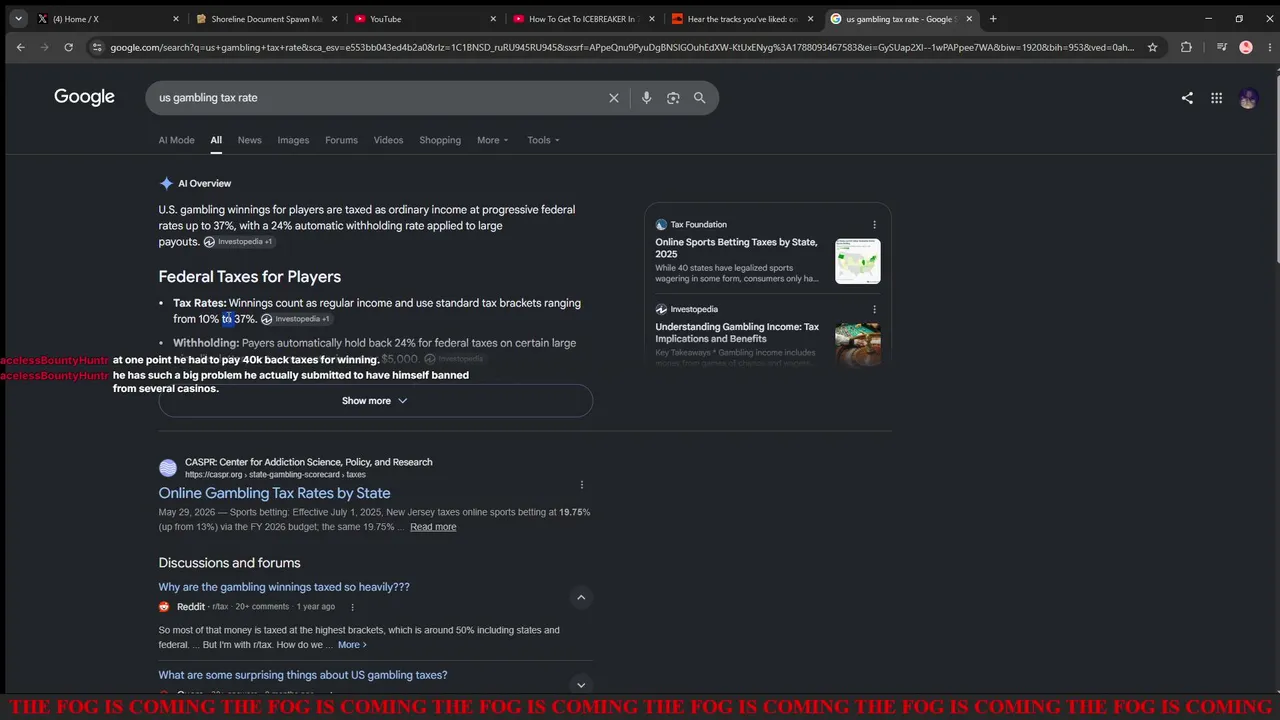Open 'Why are the gambling winnings taxed so heavily???'
Screen dimensions: 1280x720
click(284, 587)
